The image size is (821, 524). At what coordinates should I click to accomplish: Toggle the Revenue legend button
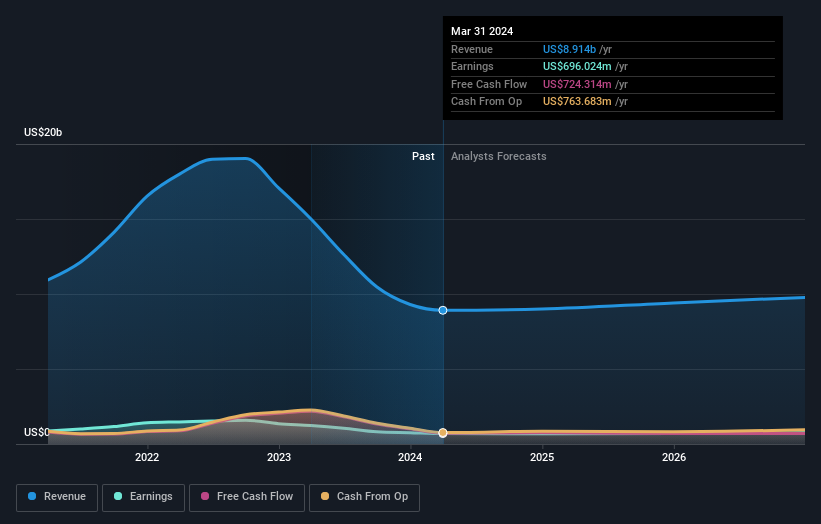[57, 497]
